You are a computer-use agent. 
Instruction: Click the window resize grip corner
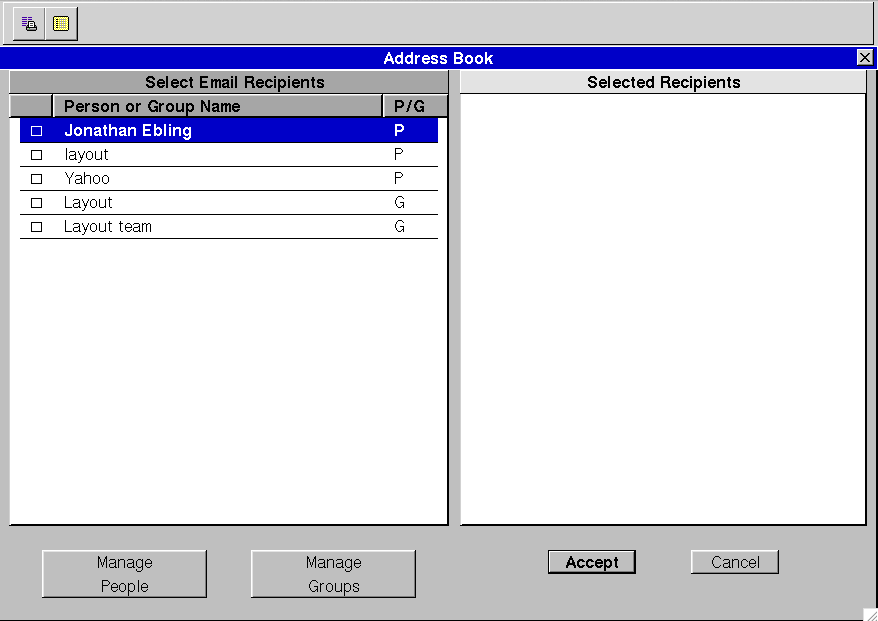[869, 613]
